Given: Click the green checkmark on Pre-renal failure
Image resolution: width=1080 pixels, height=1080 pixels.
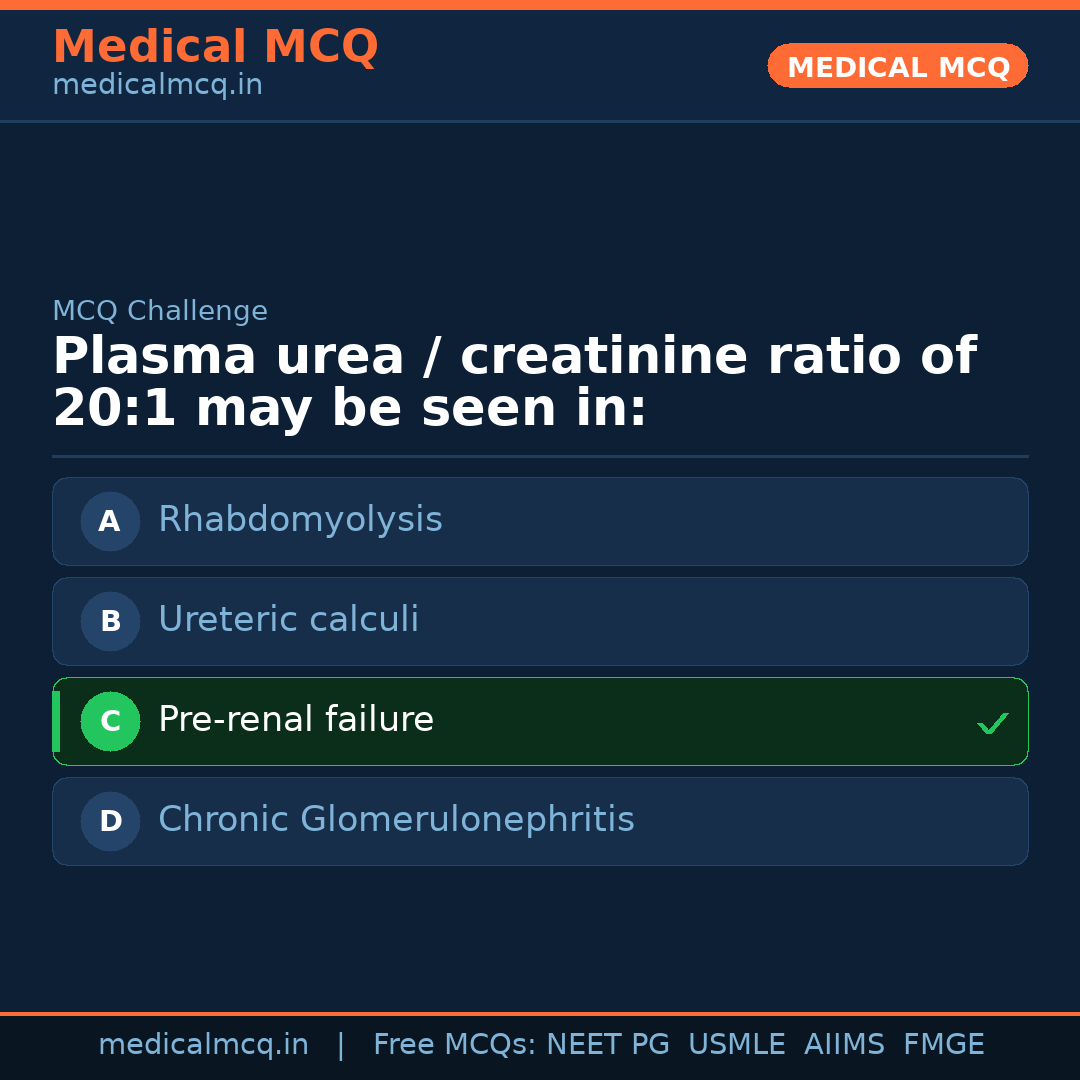Looking at the screenshot, I should pyautogui.click(x=992, y=722).
